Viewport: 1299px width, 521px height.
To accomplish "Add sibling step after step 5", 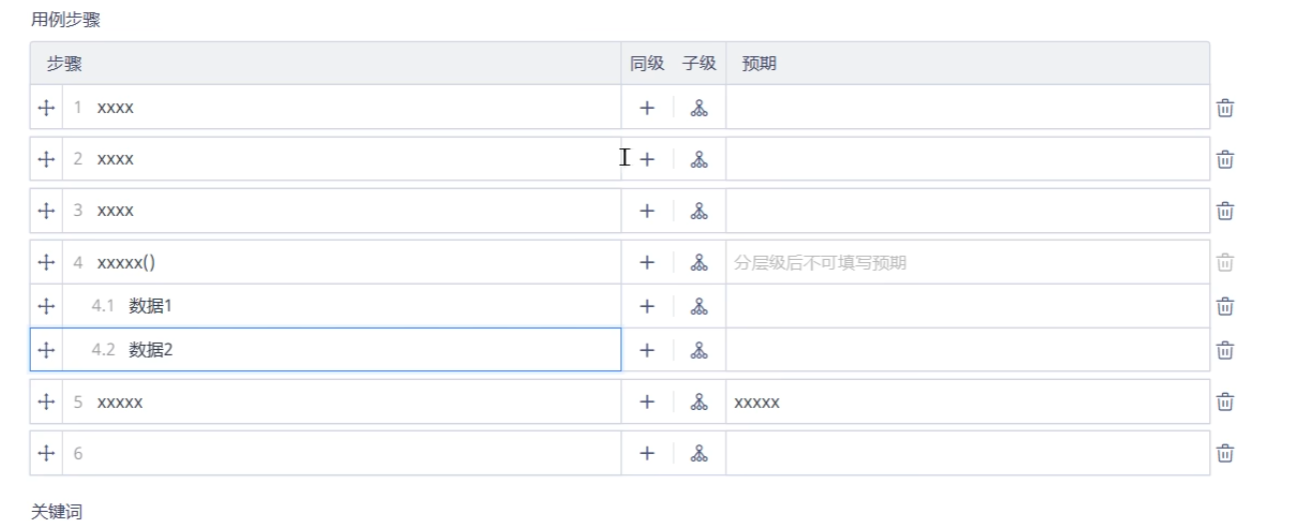I will 647,402.
